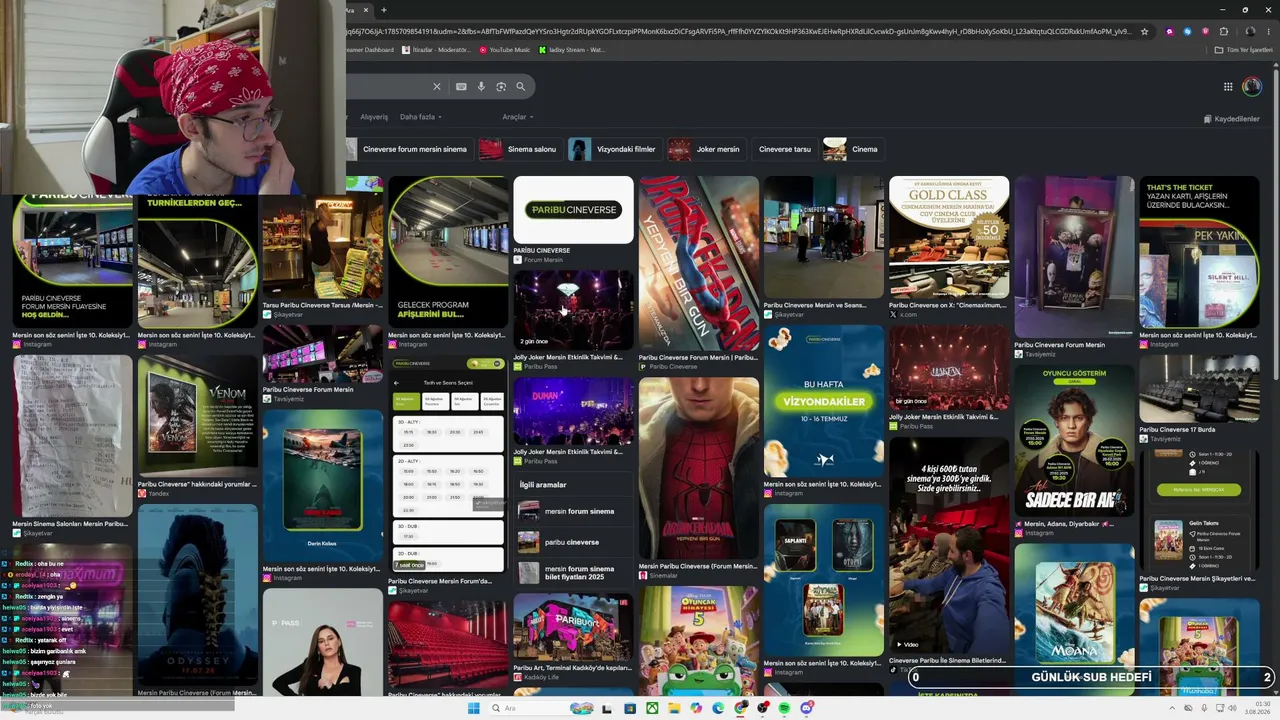1280x720 pixels.
Task: Open related search mersin forum sinema bilet fiyatları 2025
Action: [x=575, y=573]
